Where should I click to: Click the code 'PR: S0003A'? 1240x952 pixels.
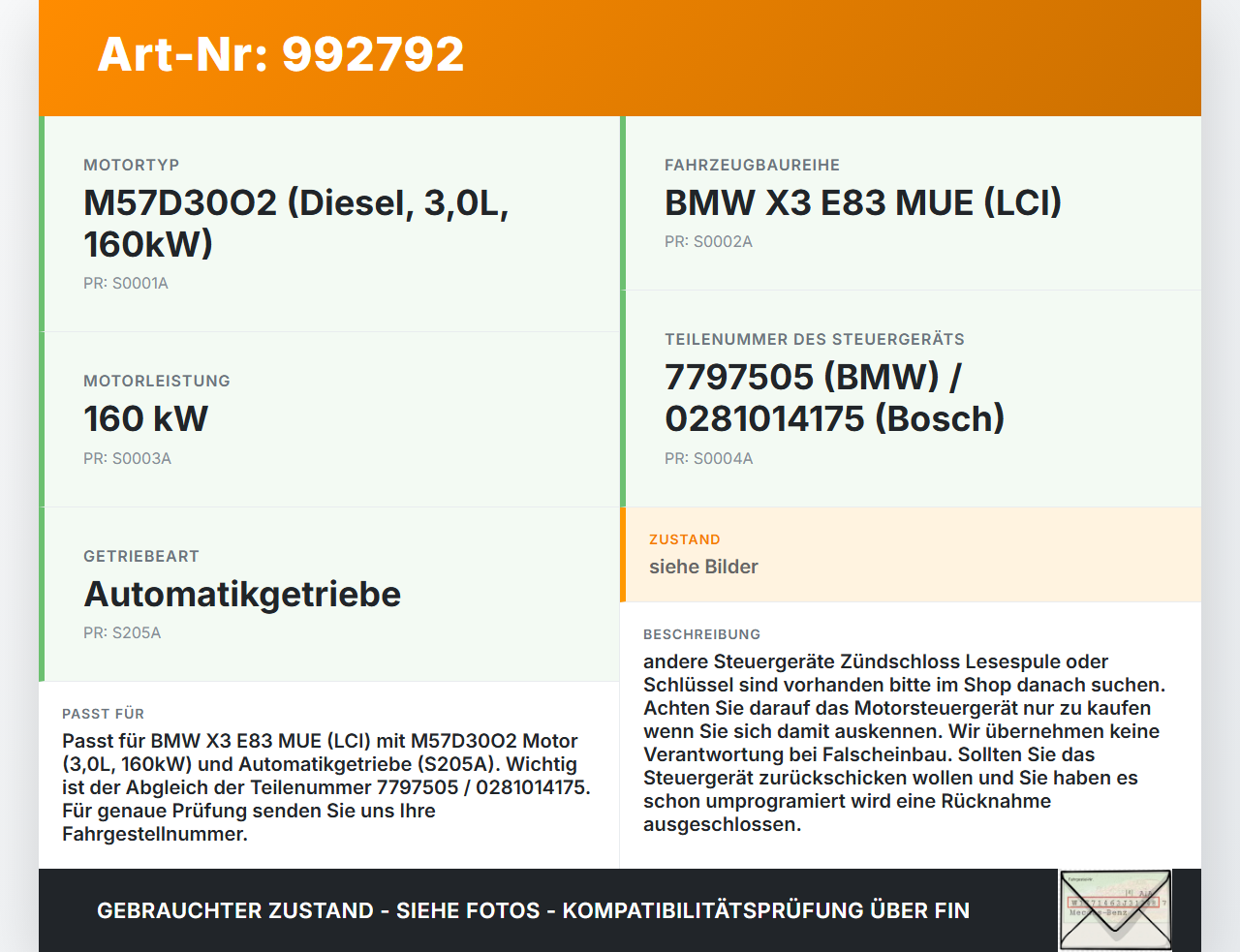pyautogui.click(x=127, y=458)
